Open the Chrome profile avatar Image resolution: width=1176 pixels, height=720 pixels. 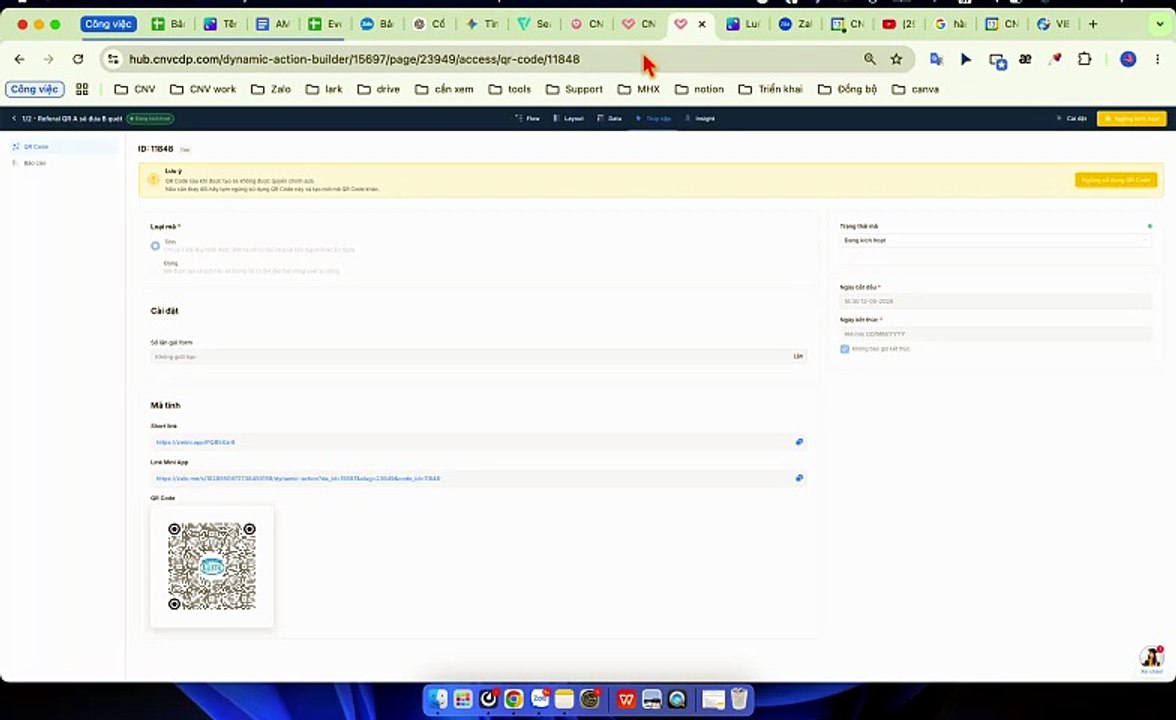click(x=1127, y=59)
